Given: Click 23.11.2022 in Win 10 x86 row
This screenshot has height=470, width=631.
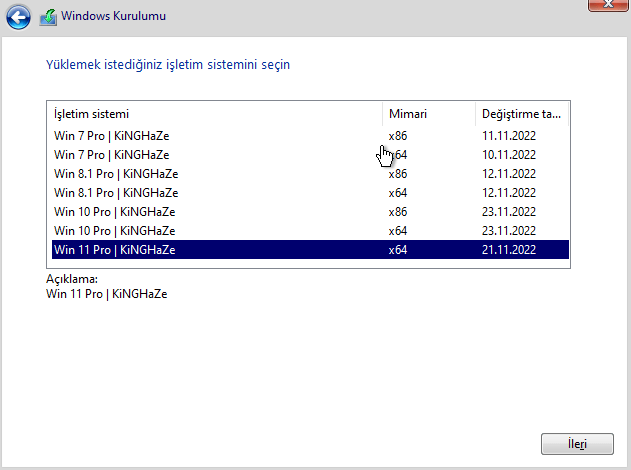Looking at the screenshot, I should [509, 212].
